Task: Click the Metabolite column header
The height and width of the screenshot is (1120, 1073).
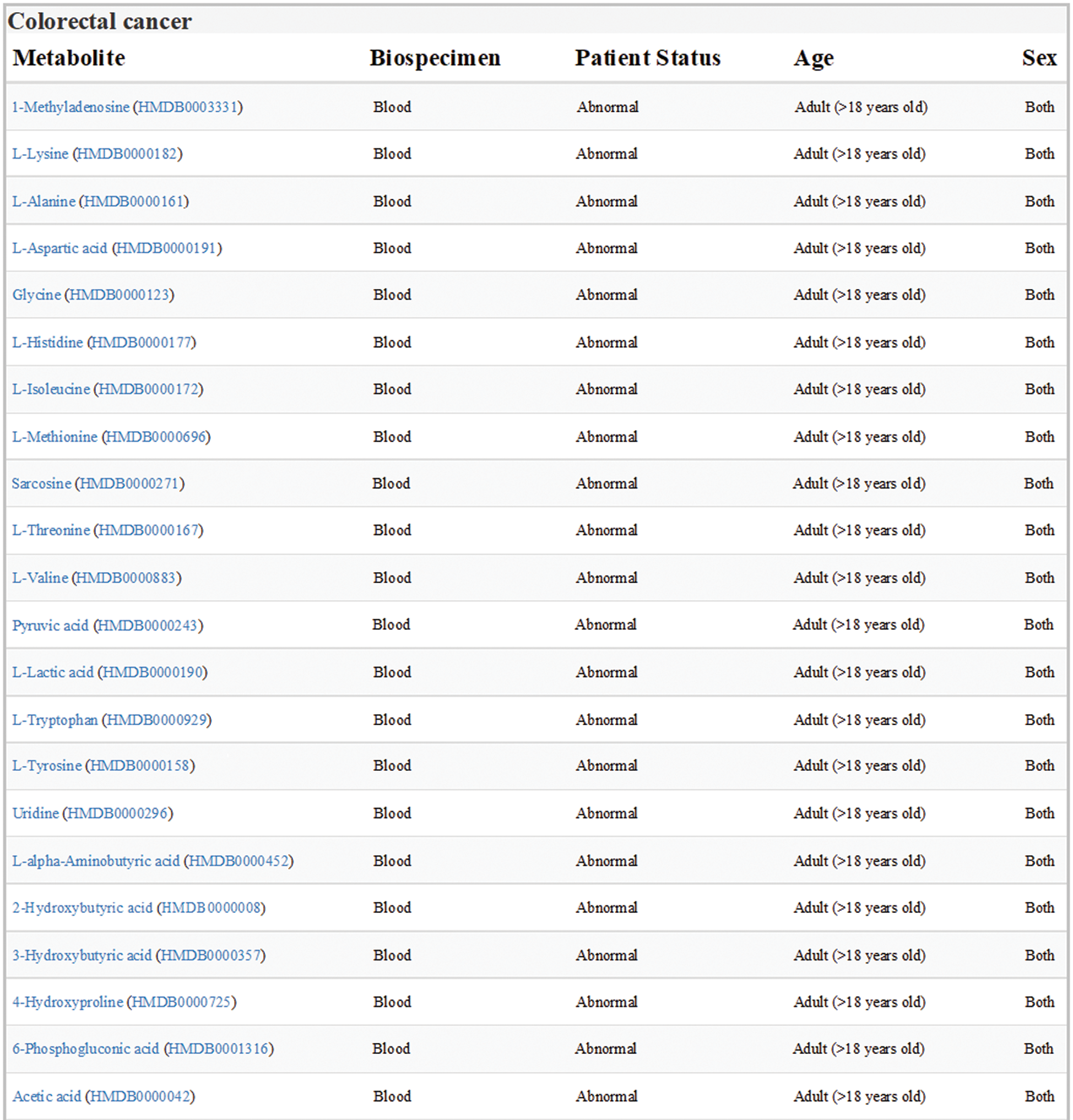Action: 69,58
